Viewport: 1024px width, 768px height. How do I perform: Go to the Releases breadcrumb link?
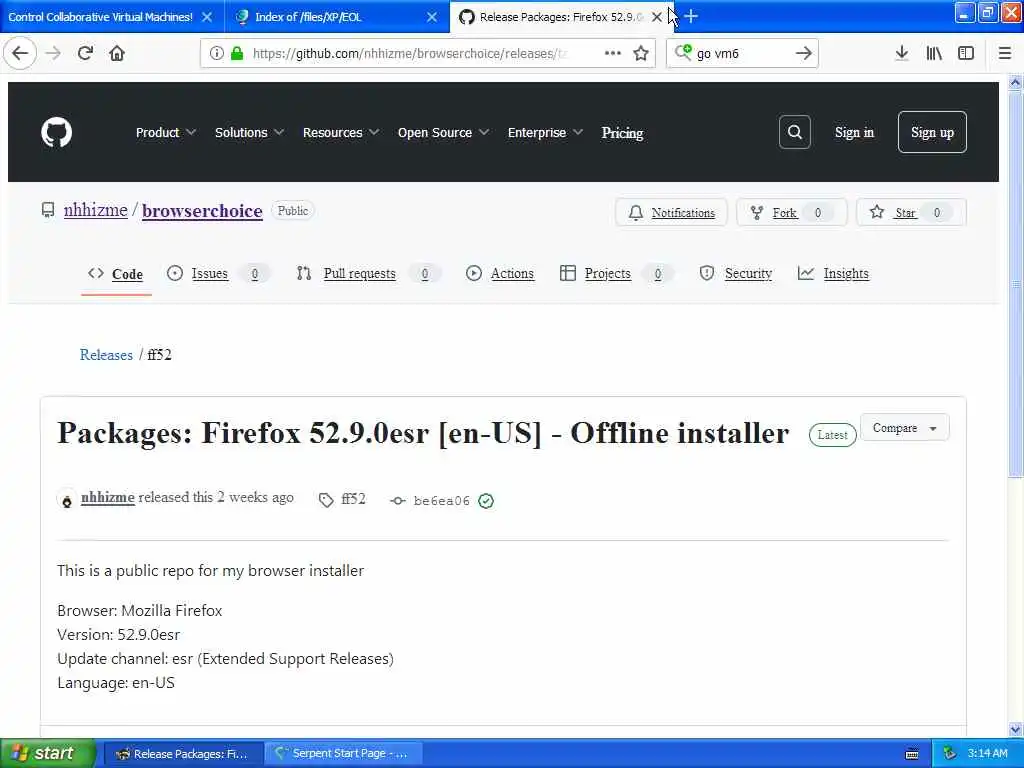pos(106,355)
